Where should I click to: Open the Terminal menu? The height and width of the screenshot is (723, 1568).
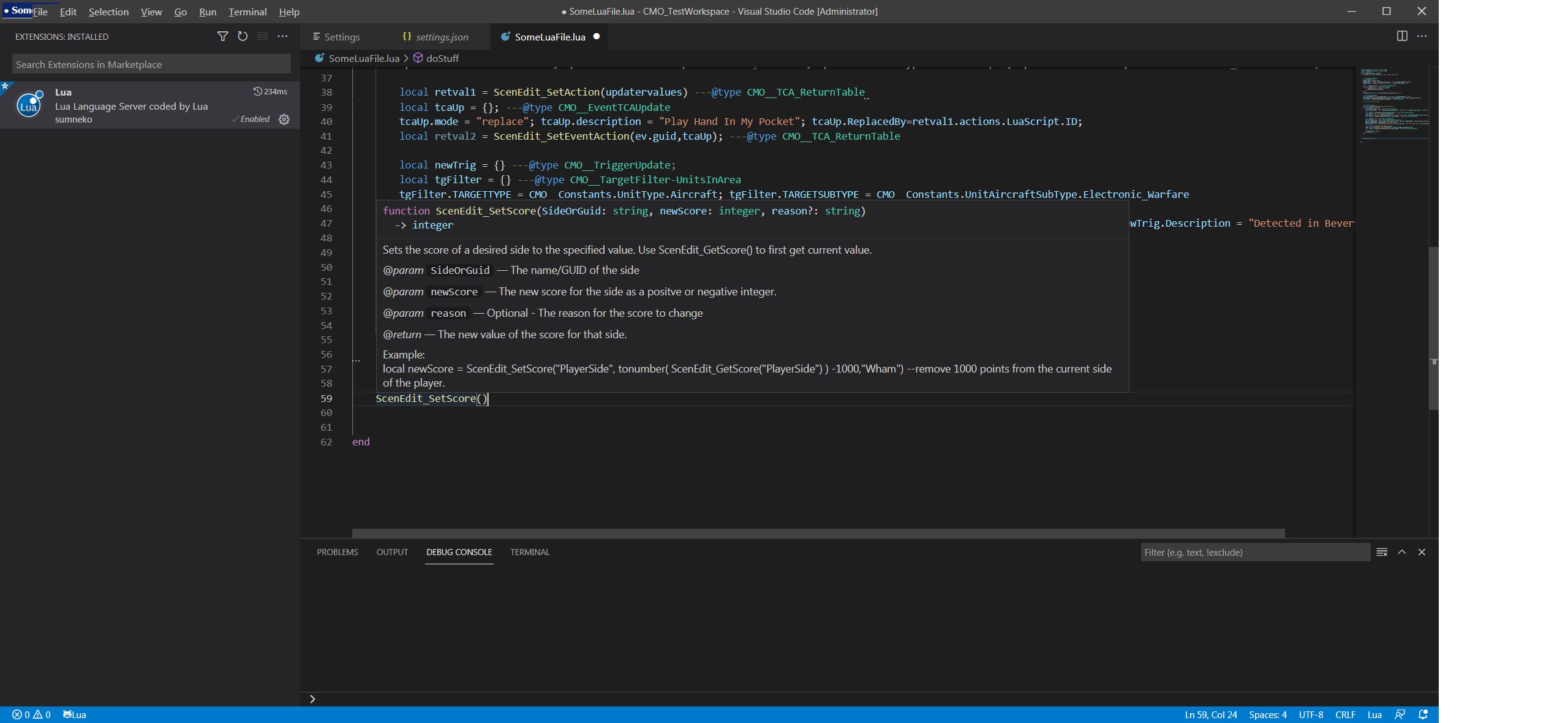pyautogui.click(x=247, y=12)
